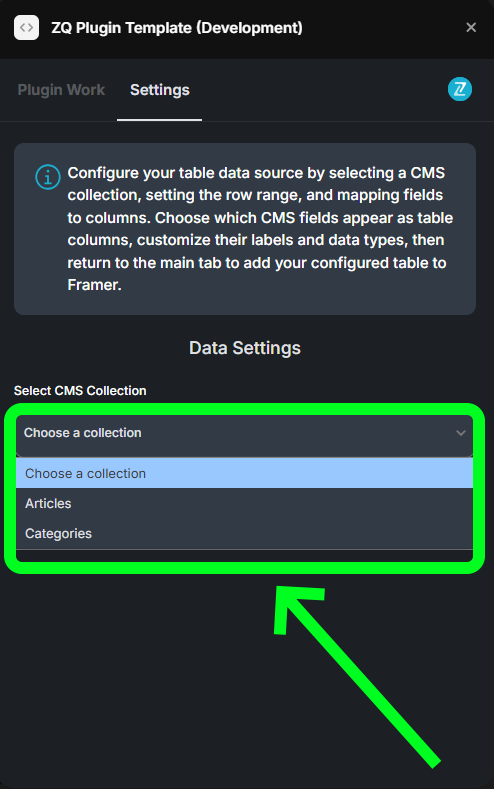494x789 pixels.
Task: Click the Select CMS Collection label
Action: [x=80, y=390]
